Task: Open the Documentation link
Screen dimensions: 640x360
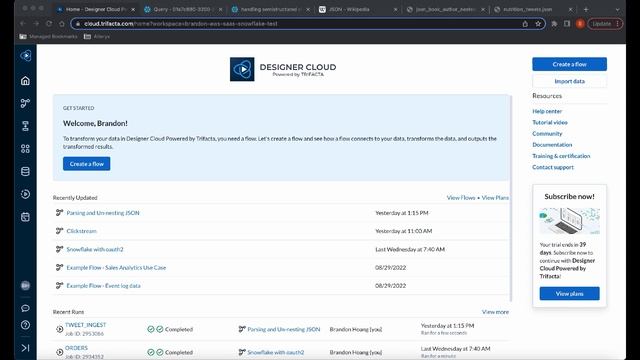Action: [x=552, y=144]
